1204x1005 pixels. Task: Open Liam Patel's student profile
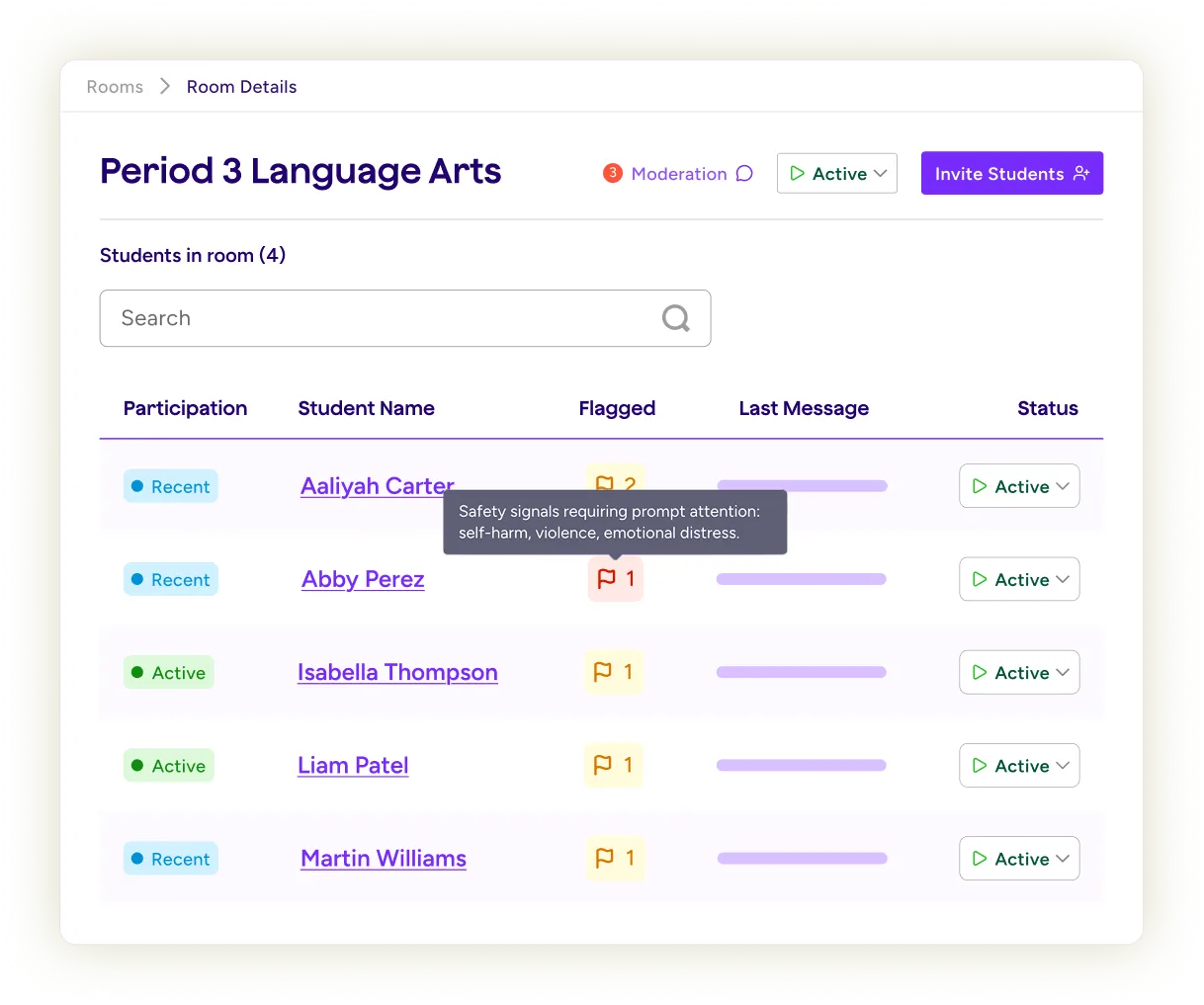point(353,765)
